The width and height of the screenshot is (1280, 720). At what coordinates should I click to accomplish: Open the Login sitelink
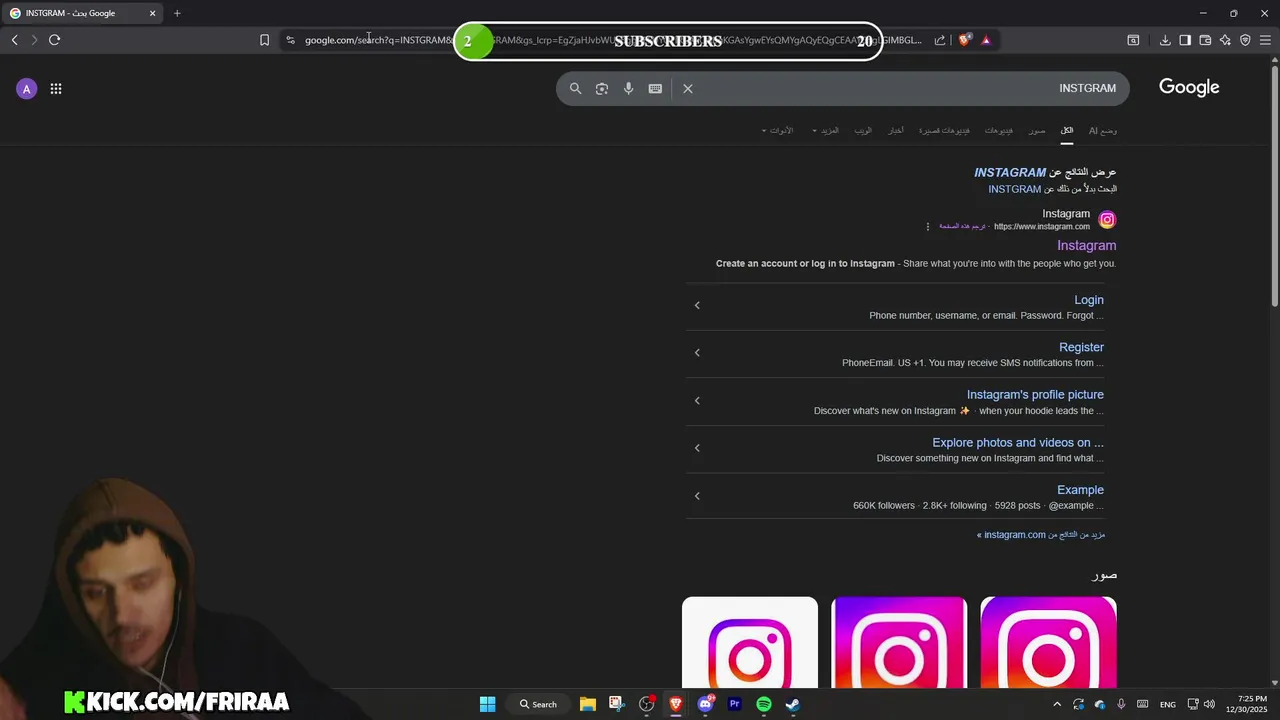point(1089,300)
